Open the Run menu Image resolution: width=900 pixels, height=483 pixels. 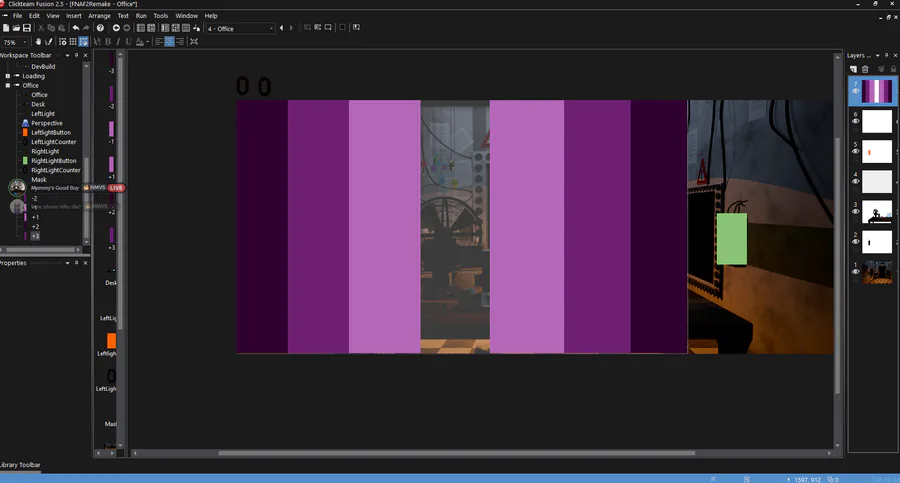[141, 16]
